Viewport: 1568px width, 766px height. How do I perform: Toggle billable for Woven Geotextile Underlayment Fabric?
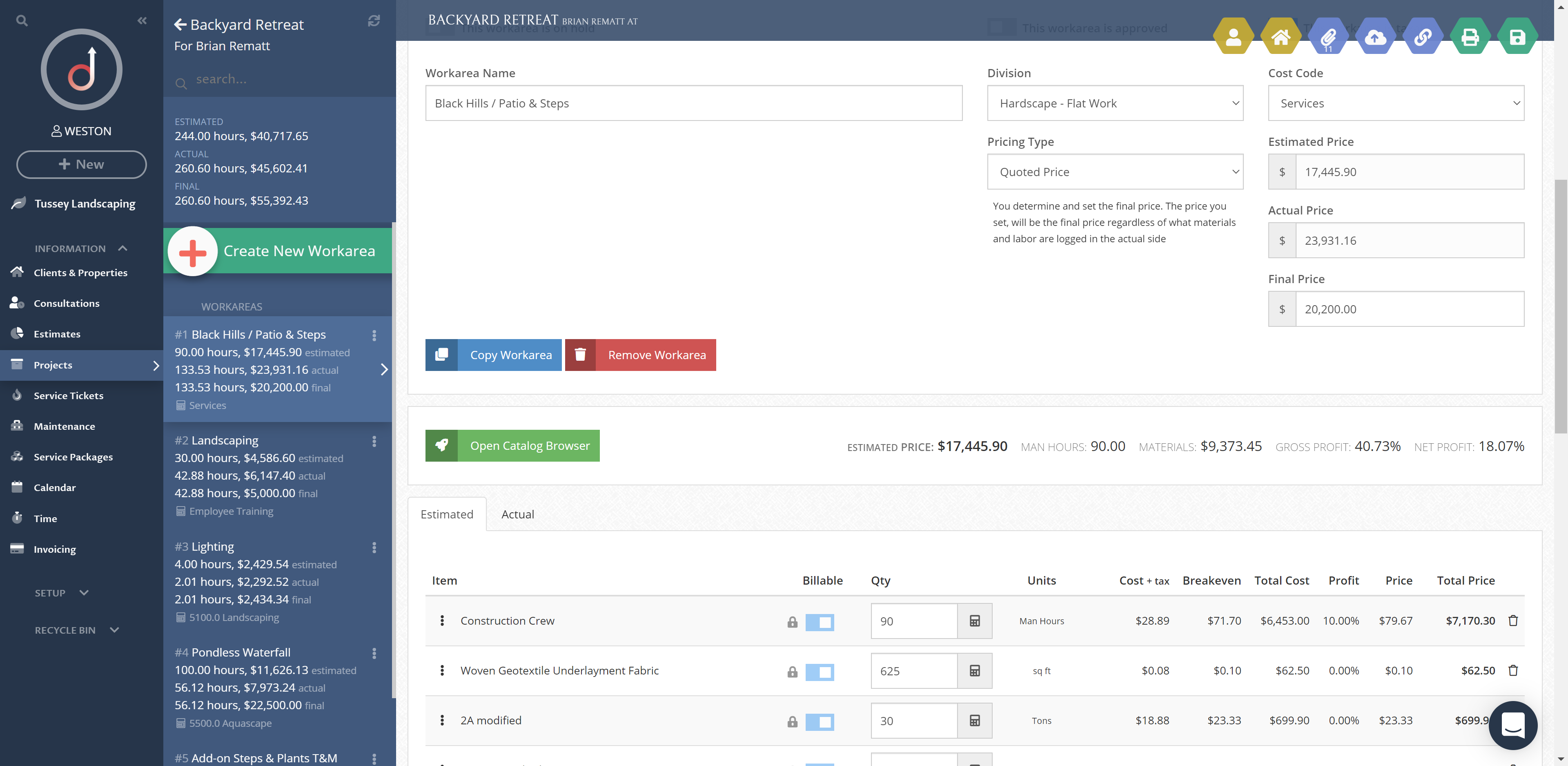coord(819,672)
